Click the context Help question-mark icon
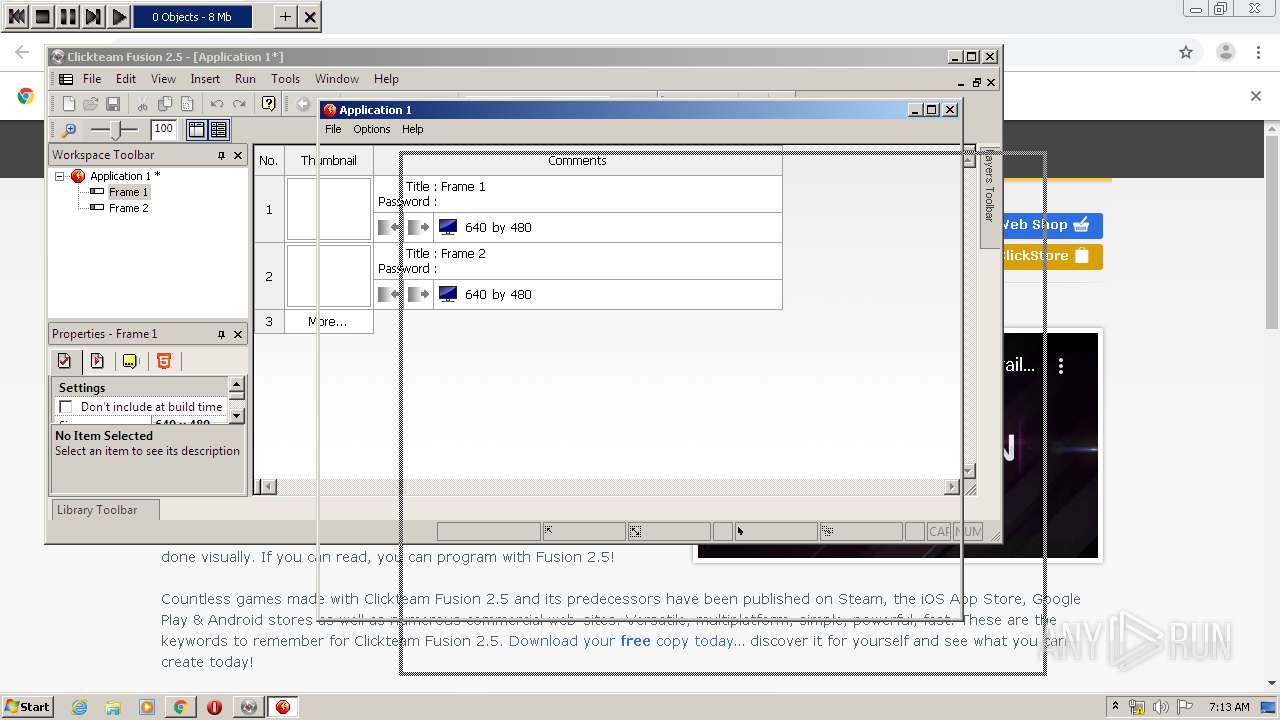 [x=268, y=104]
